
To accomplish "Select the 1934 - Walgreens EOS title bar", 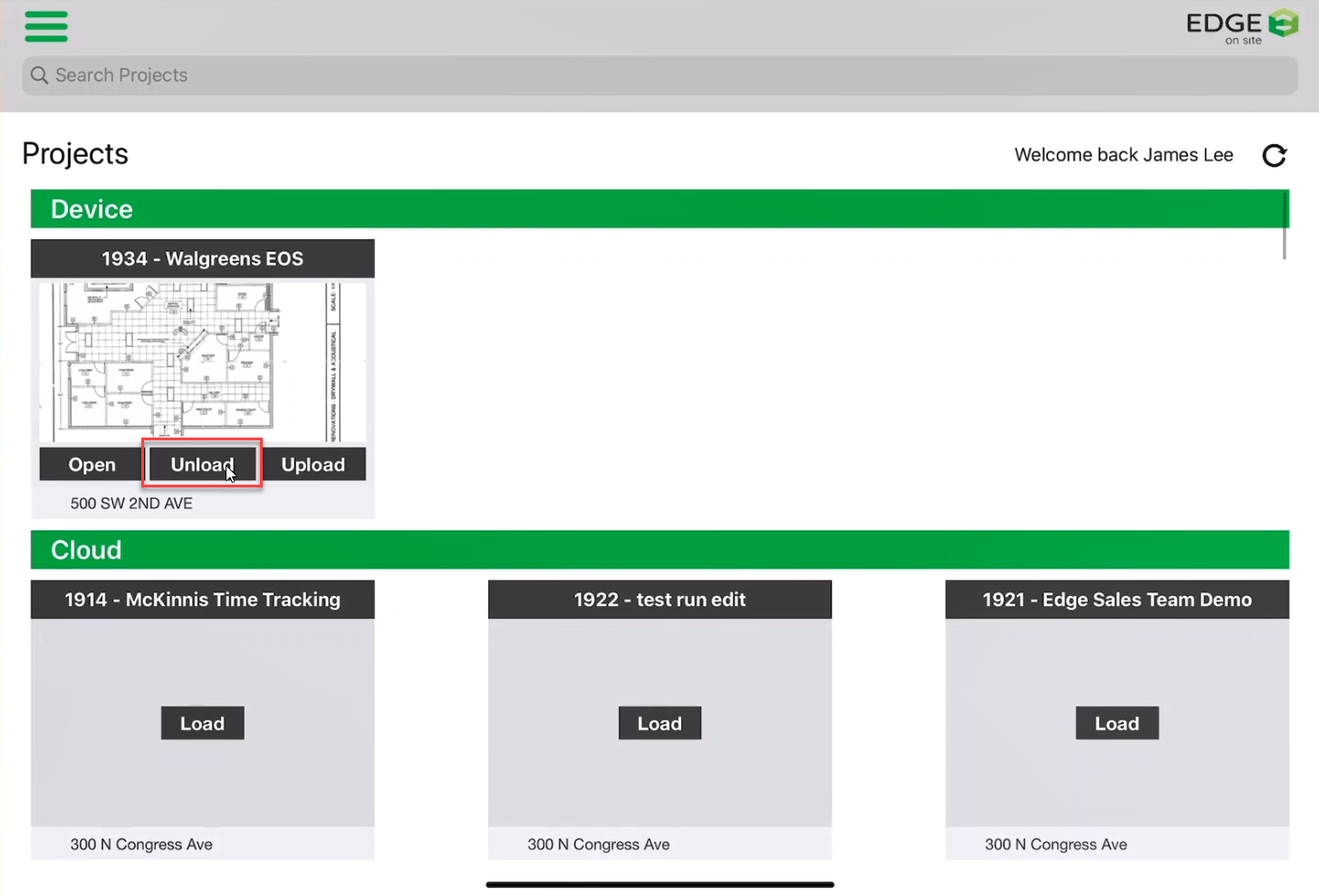I will (x=202, y=259).
